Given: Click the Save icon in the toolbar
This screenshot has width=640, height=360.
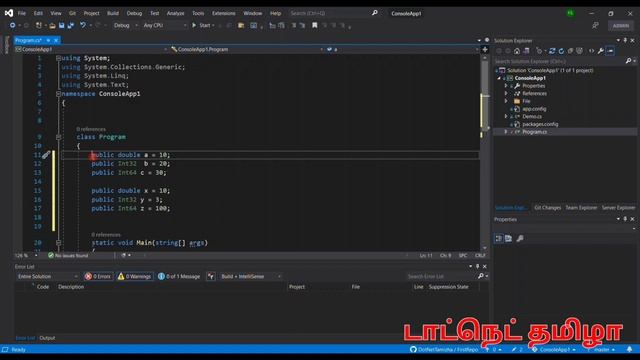Looking at the screenshot, I should (61, 25).
